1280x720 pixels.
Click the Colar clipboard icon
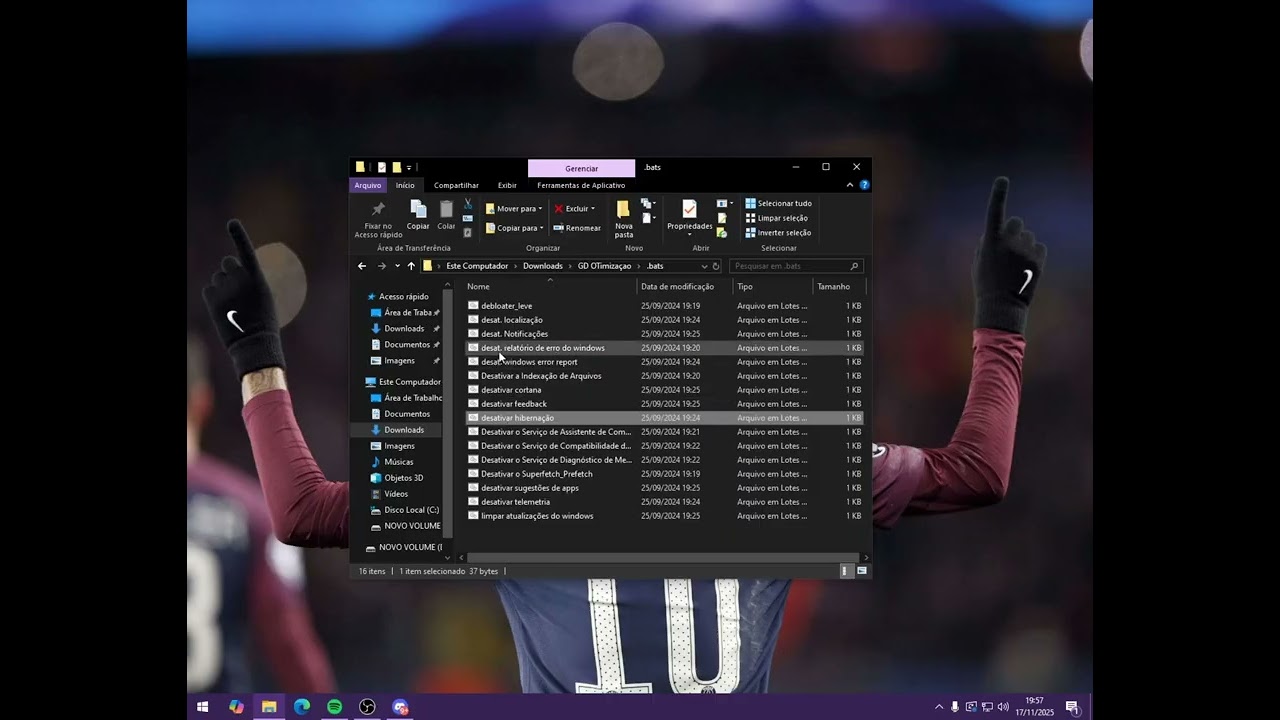pyautogui.click(x=446, y=209)
